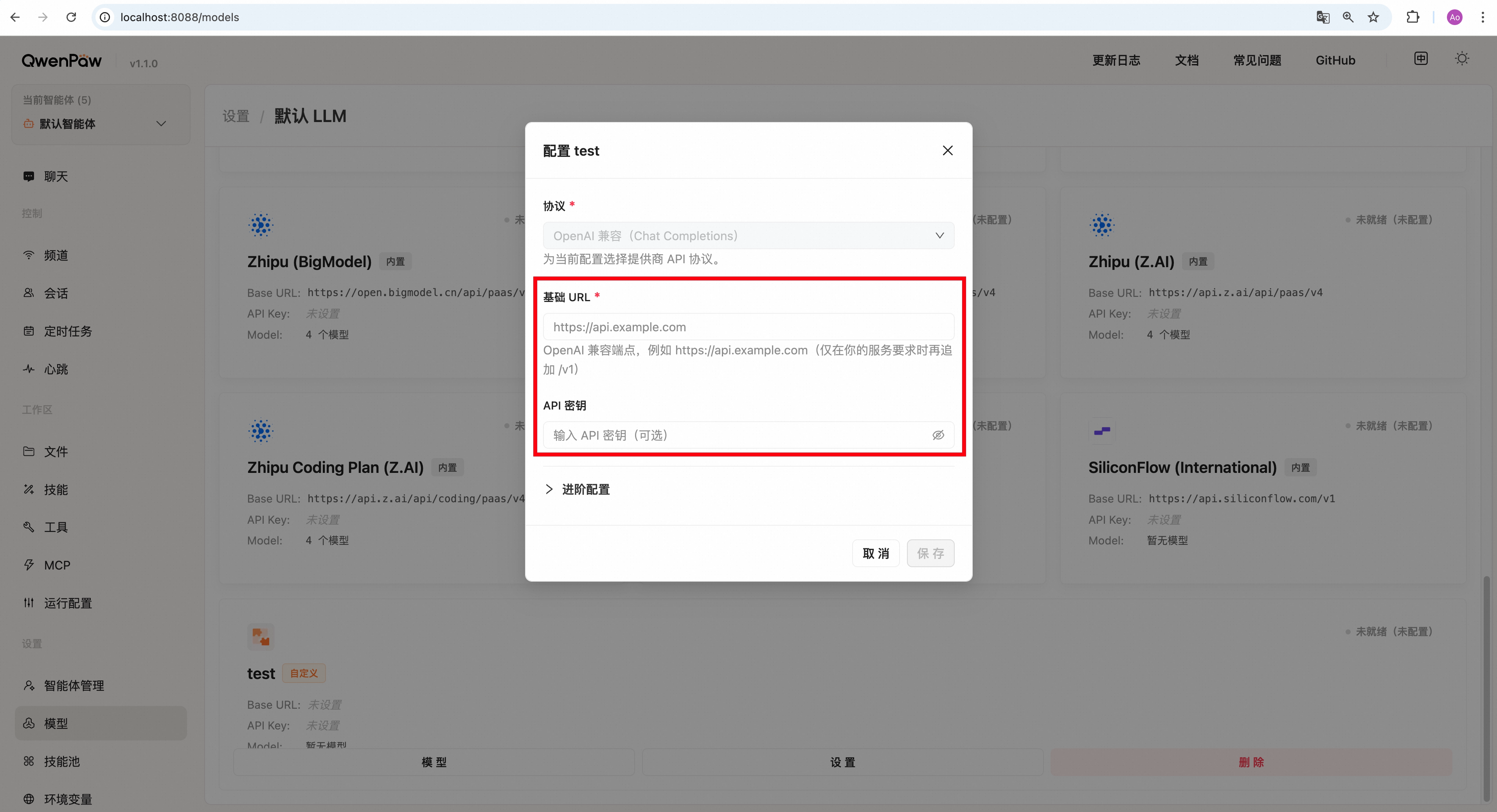
Task: Click the translate page icon
Action: point(1322,18)
